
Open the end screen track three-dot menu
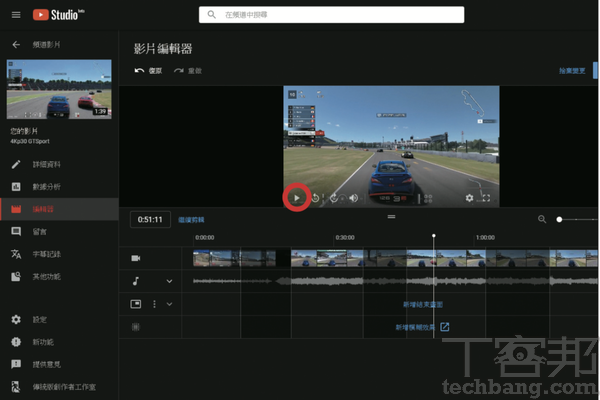[x=154, y=304]
